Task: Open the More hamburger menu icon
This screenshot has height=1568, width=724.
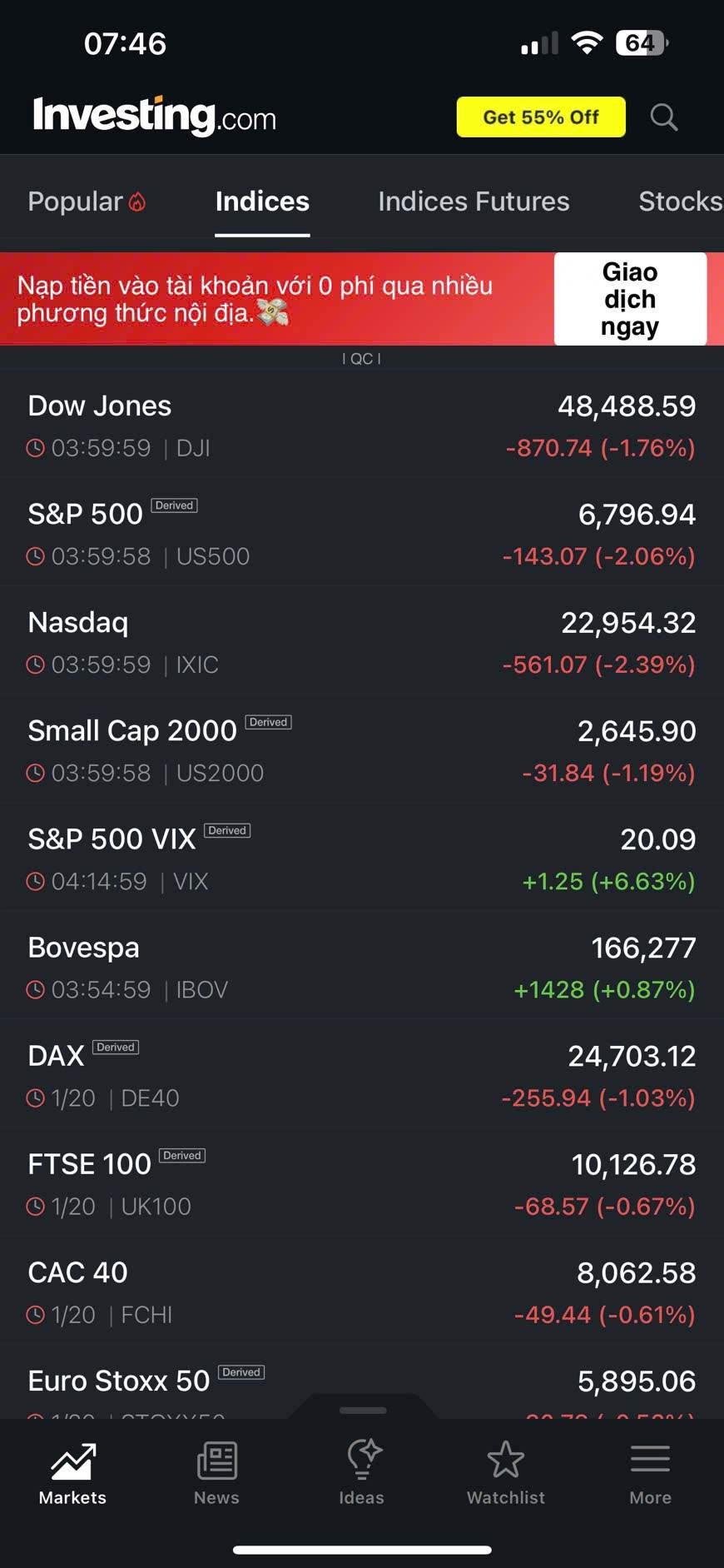Action: pyautogui.click(x=650, y=1461)
